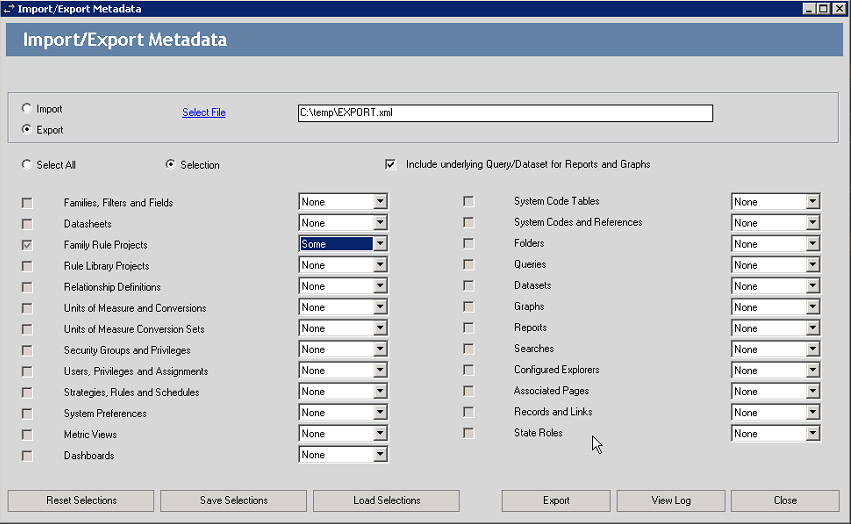Click the title bar application icon
The image size is (851, 524).
click(x=8, y=9)
